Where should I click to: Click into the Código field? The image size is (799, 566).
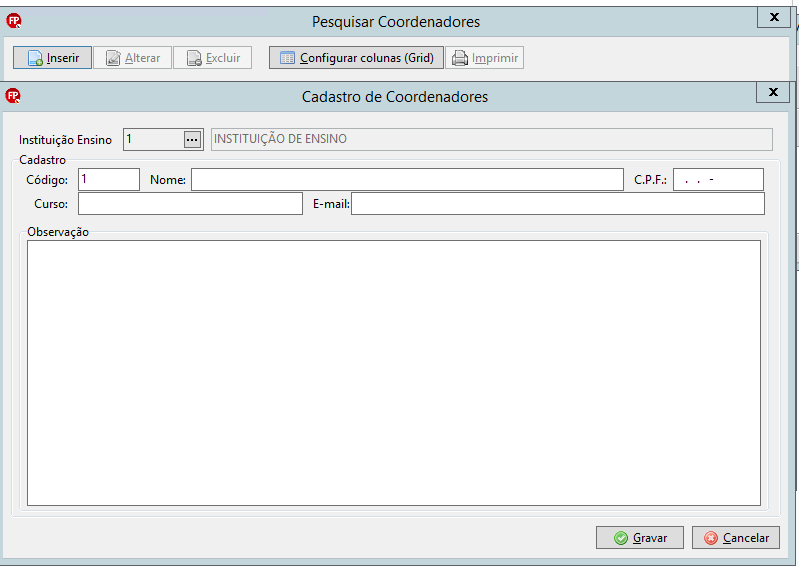tap(109, 179)
